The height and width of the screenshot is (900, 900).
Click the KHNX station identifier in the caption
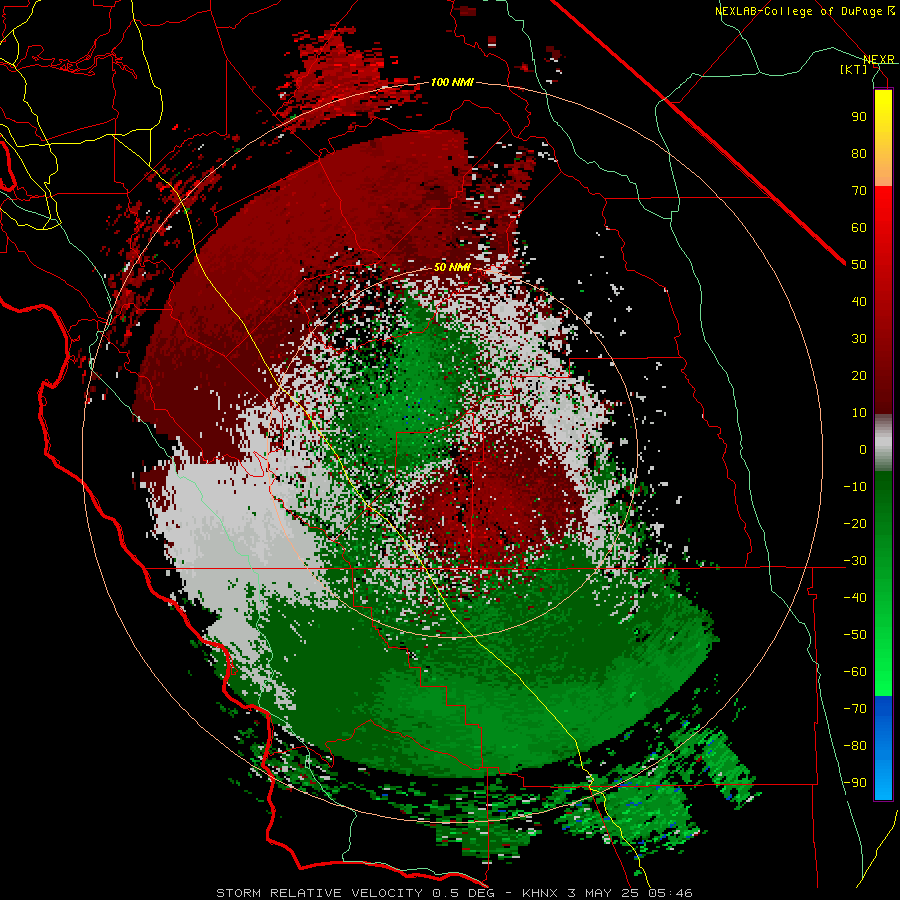pos(540,893)
